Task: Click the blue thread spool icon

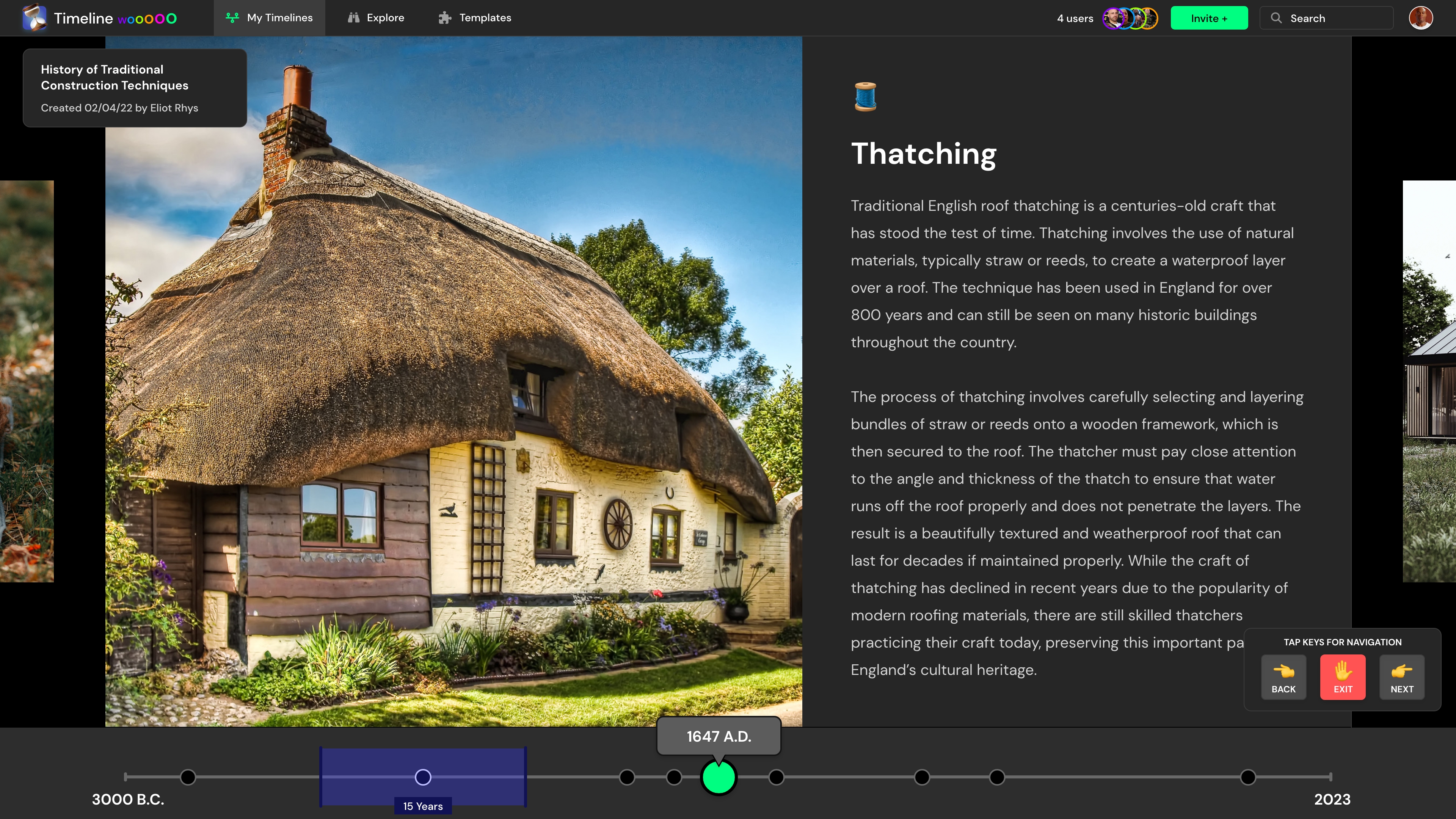Action: point(865,97)
